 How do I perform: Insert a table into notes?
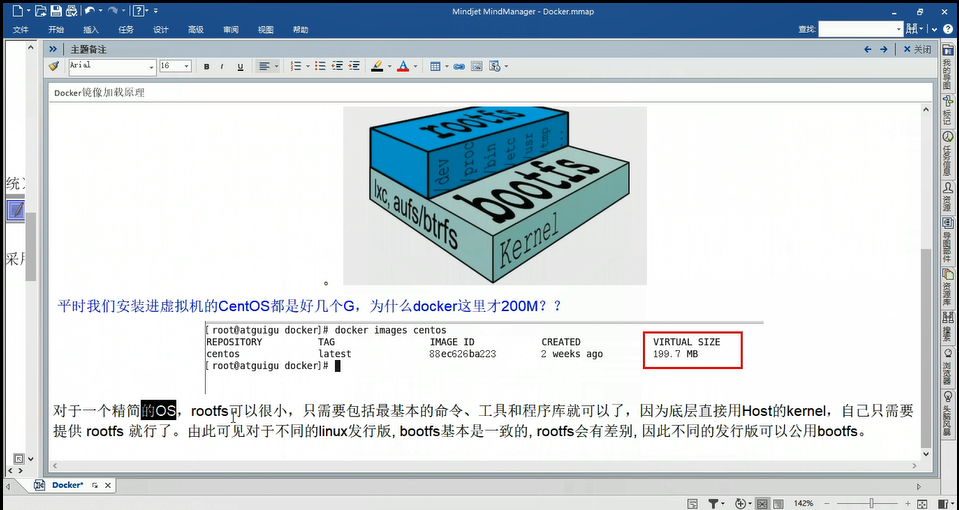pos(435,66)
